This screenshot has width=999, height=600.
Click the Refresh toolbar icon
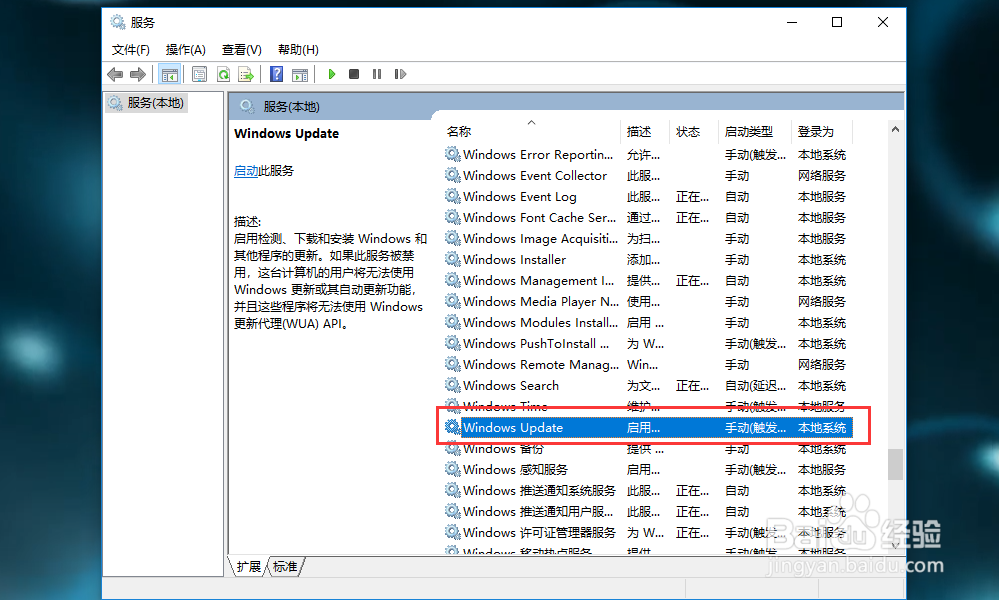[x=223, y=75]
